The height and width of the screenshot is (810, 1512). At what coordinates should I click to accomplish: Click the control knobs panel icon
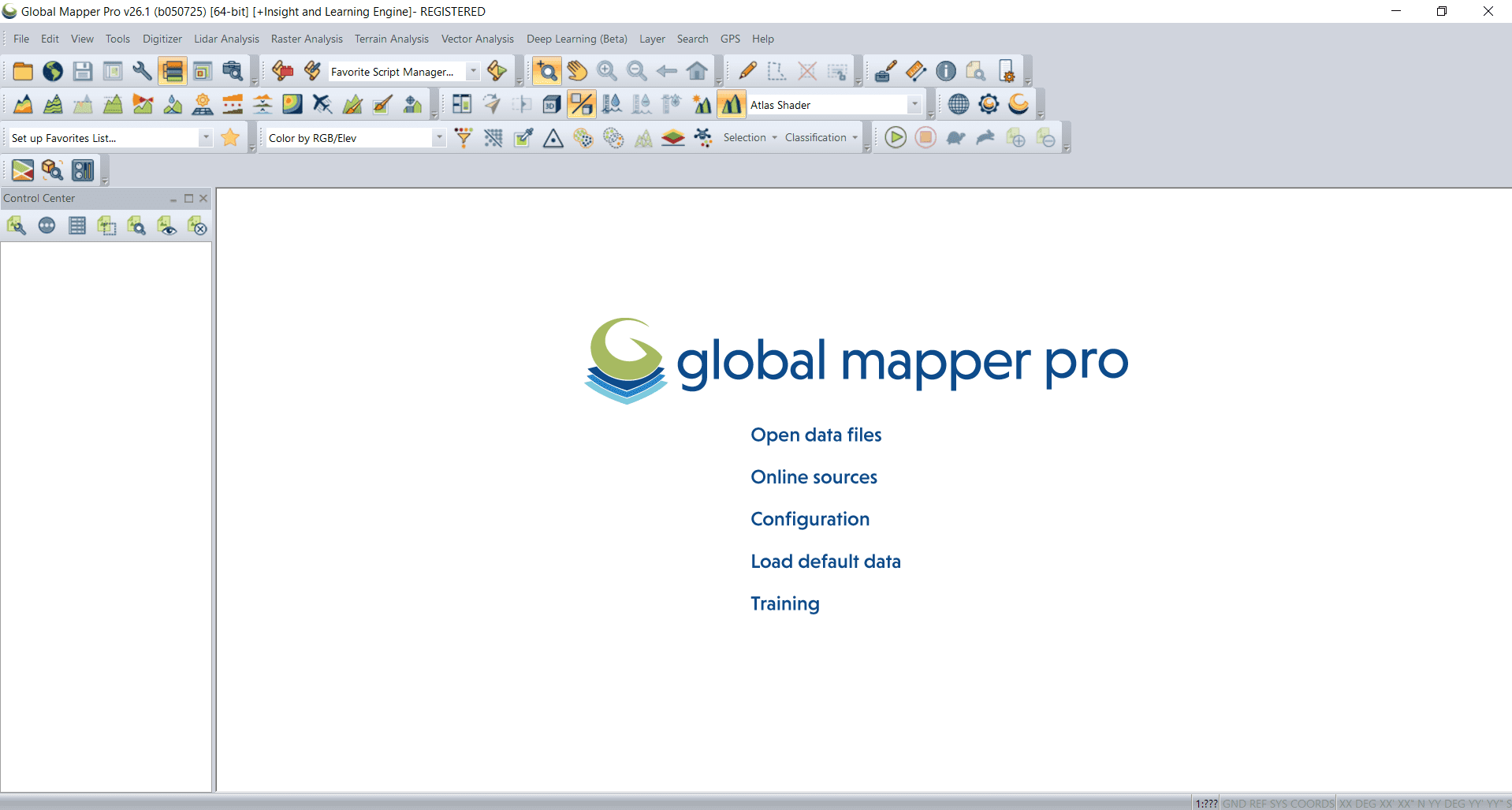tap(83, 170)
